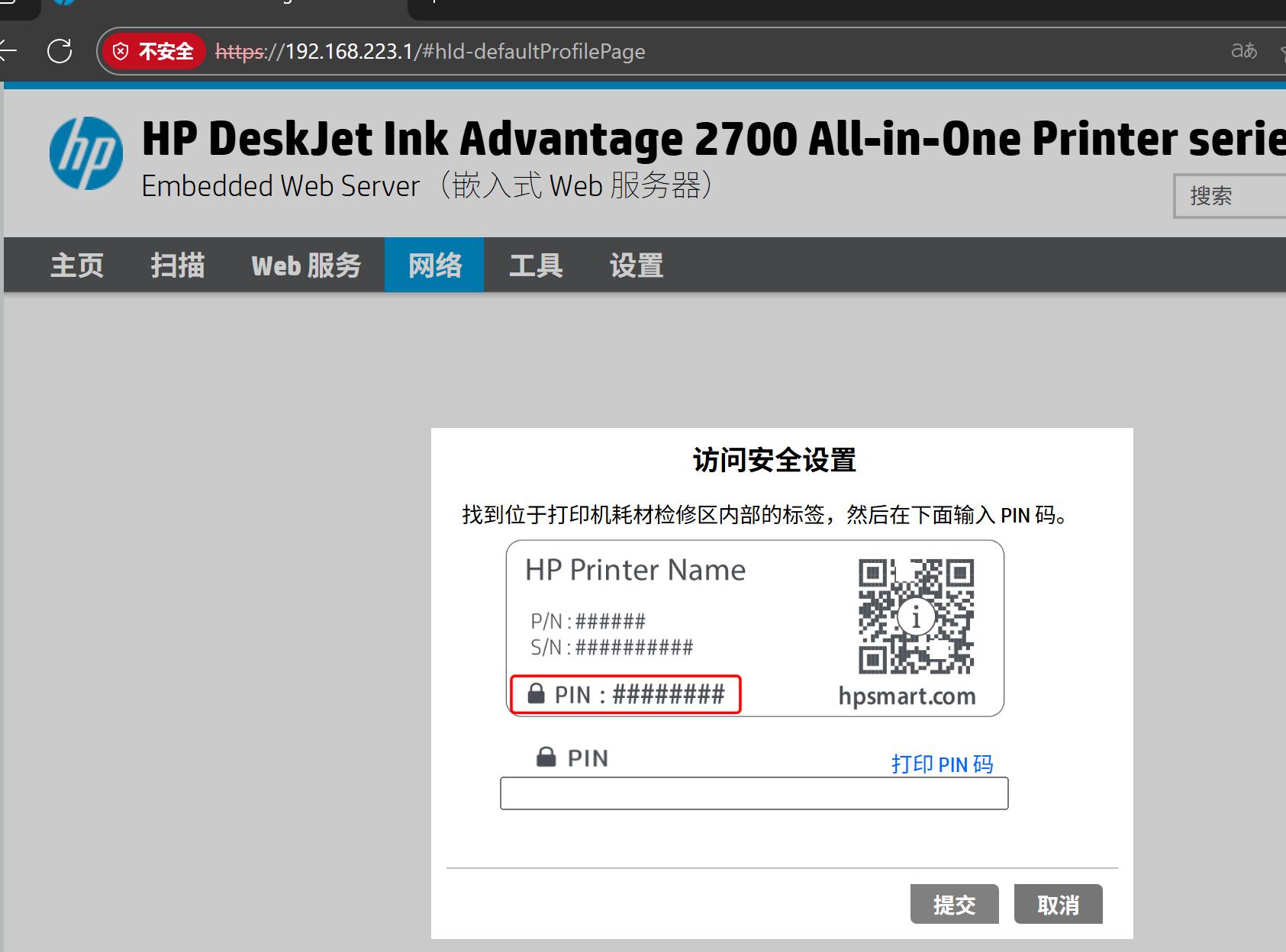Screen dimensions: 1286x952
Task: Click the QR code on the label image
Action: 916,616
